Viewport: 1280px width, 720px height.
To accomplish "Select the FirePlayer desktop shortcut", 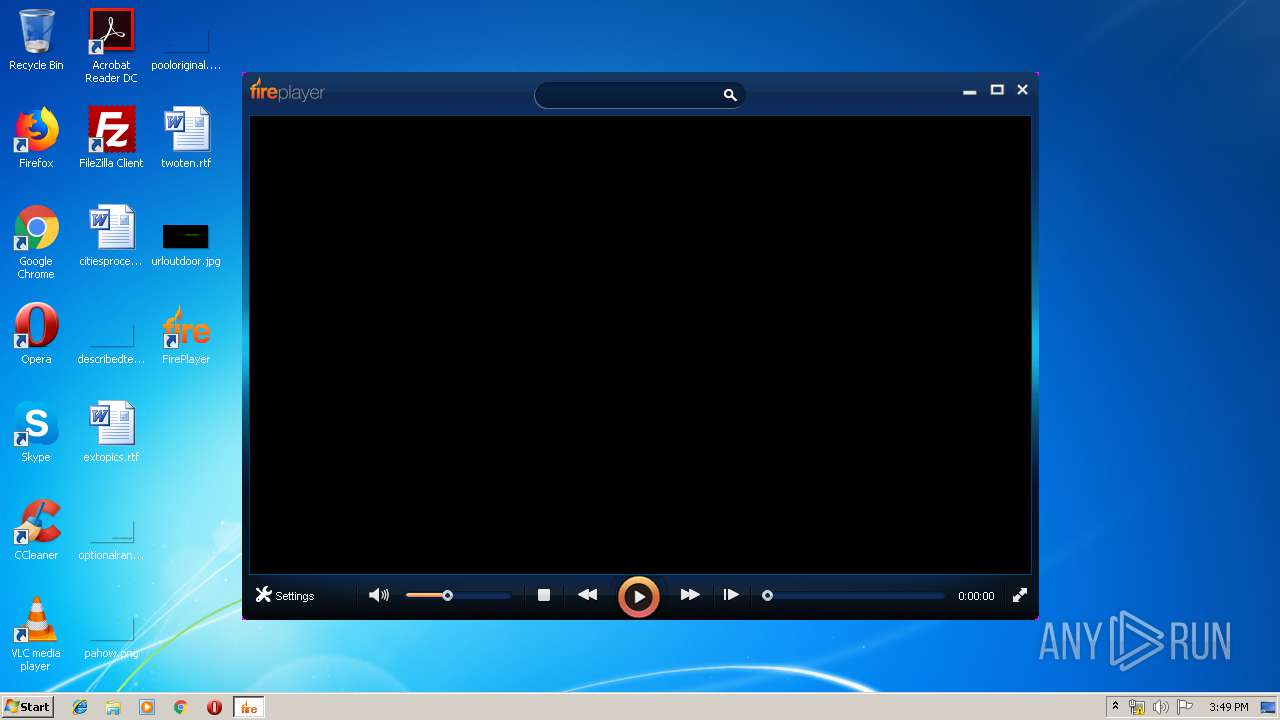I will (186, 334).
